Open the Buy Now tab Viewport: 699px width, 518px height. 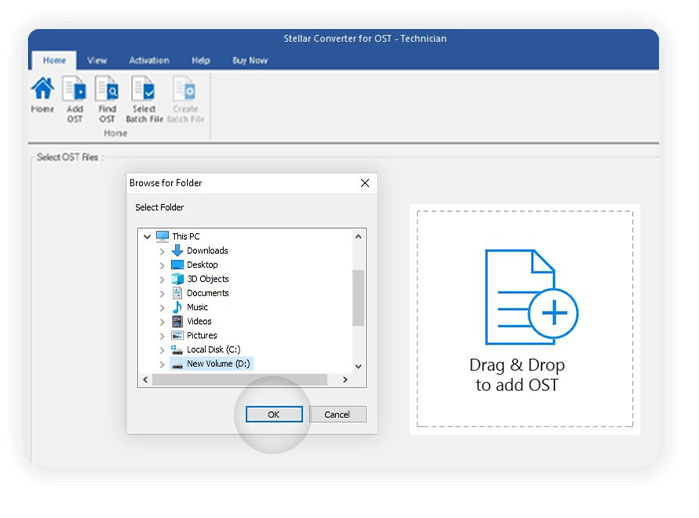tap(250, 60)
